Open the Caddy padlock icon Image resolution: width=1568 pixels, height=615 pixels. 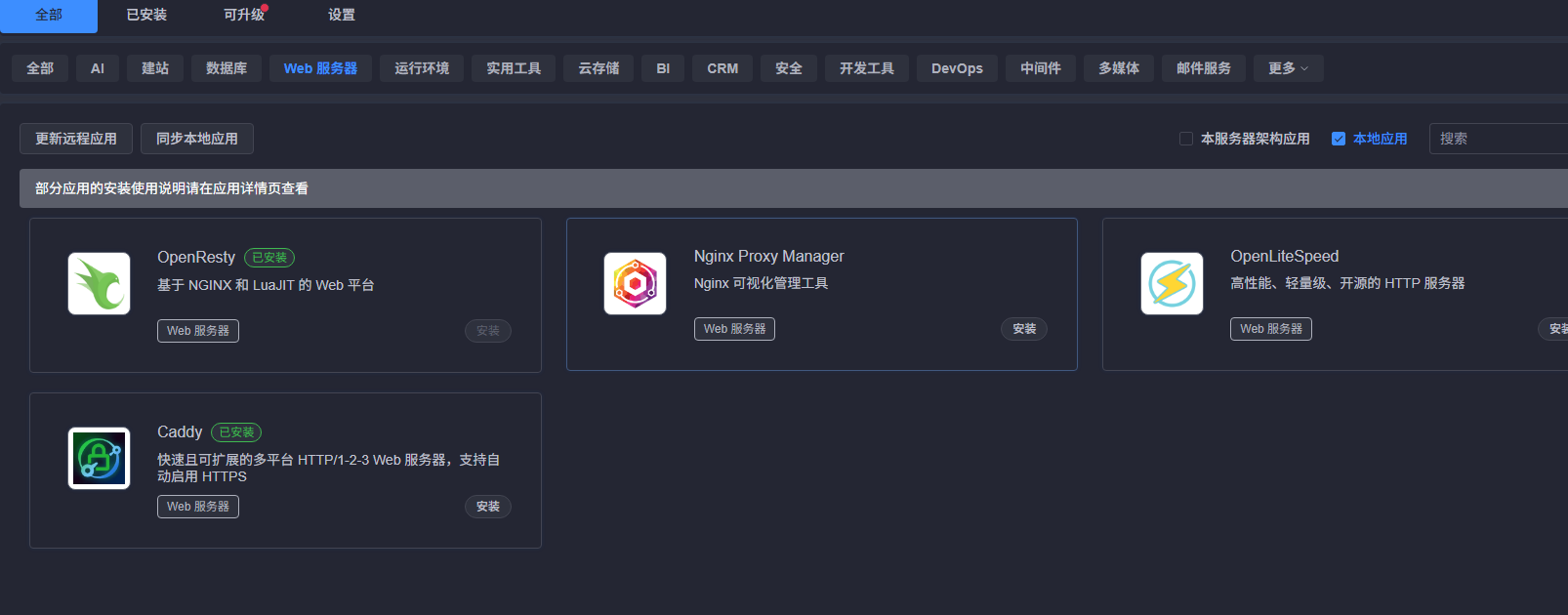coord(99,458)
